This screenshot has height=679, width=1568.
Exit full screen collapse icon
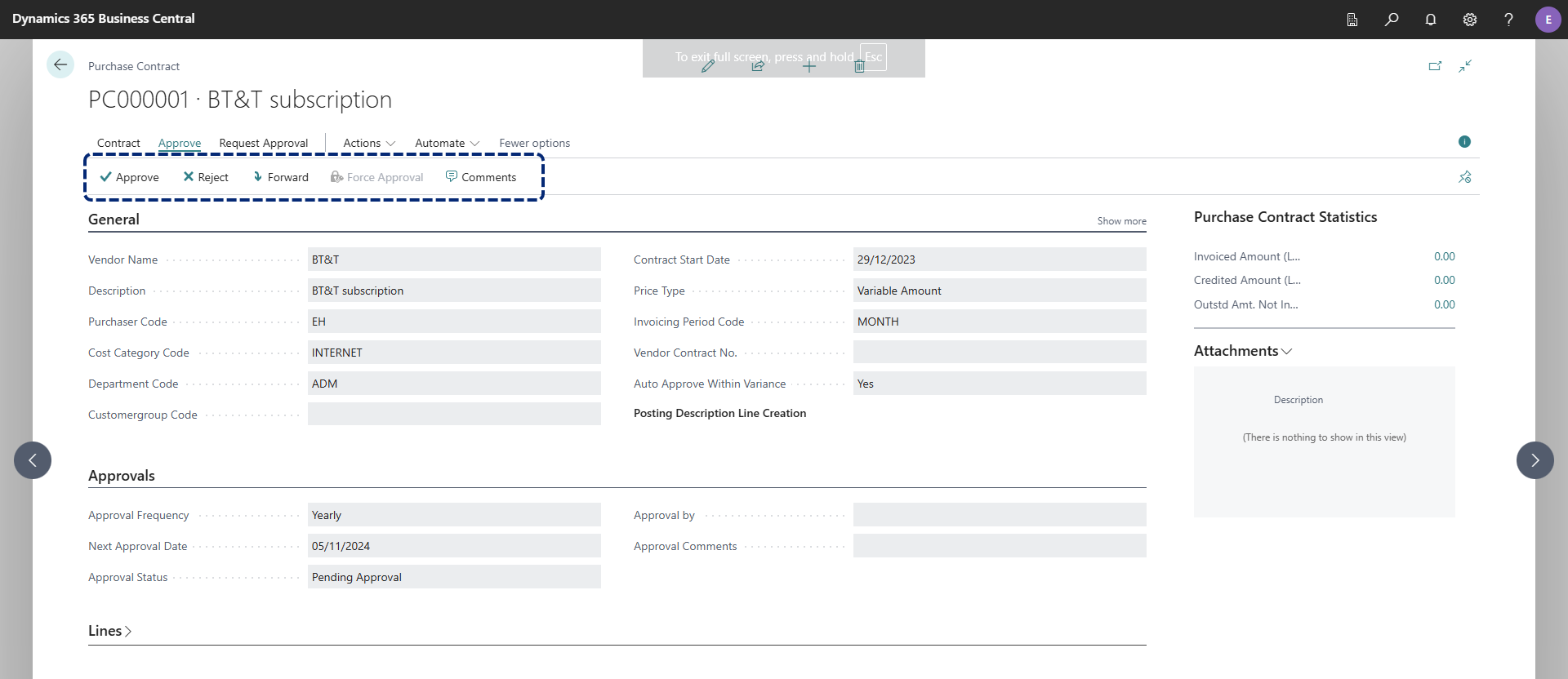point(1465,66)
